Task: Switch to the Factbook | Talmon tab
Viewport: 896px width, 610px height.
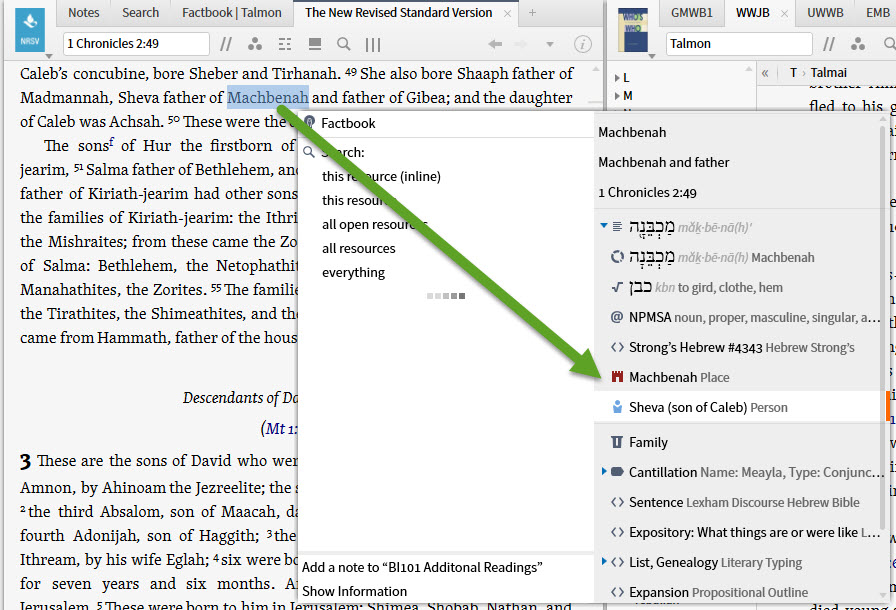Action: pos(232,13)
